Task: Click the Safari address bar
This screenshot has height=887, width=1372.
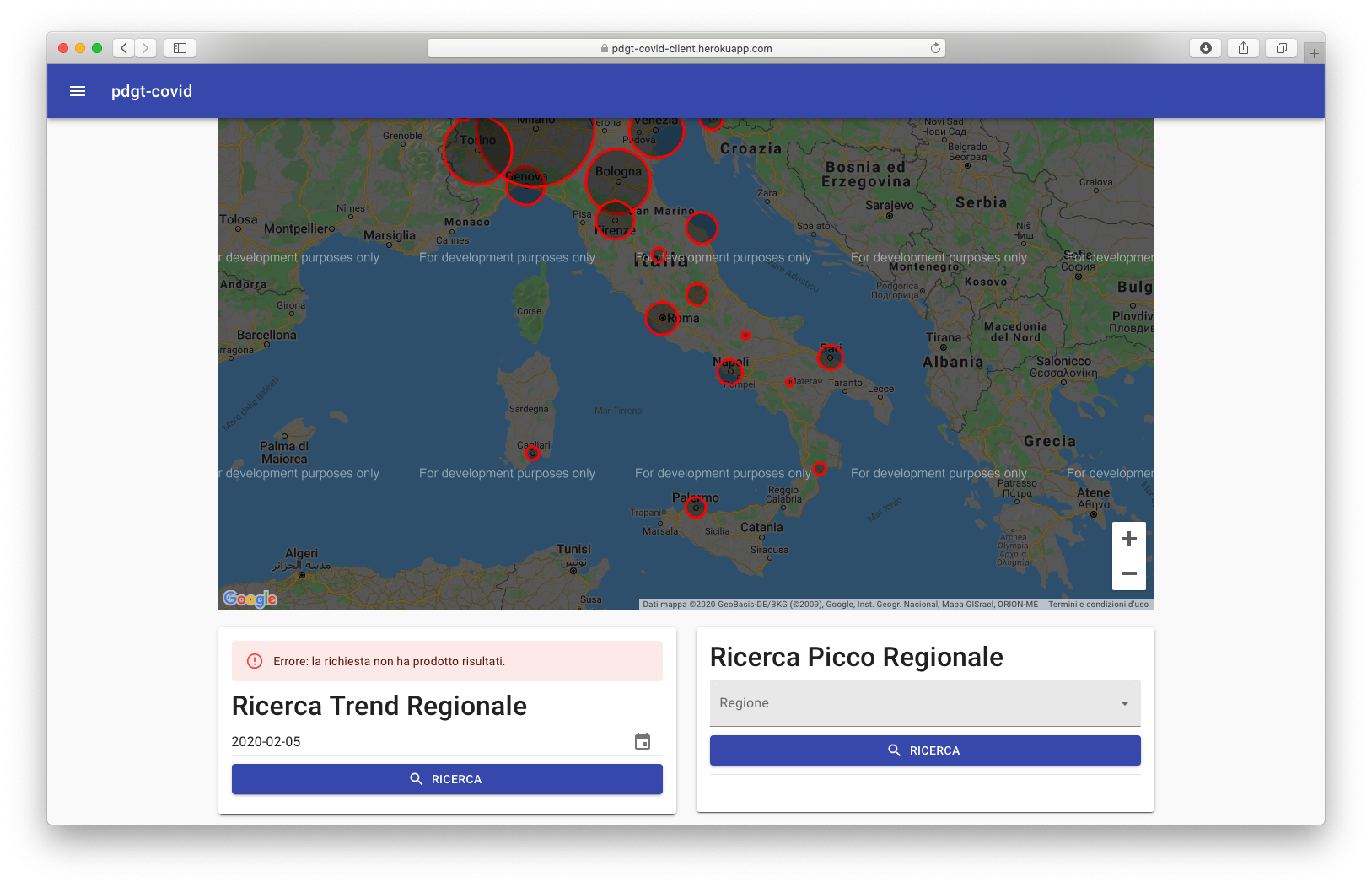Action: coord(686,48)
